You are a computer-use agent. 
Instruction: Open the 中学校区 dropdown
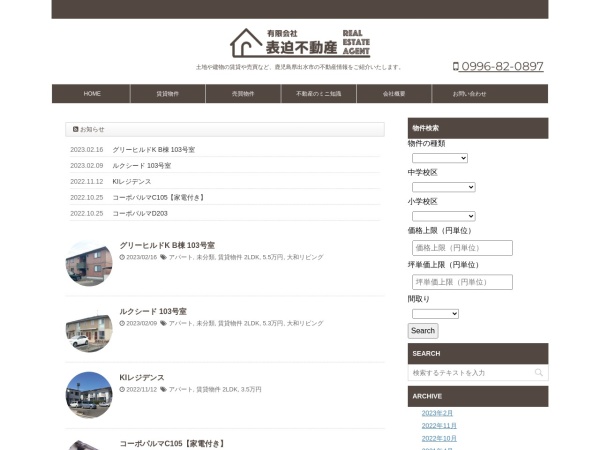coord(443,187)
